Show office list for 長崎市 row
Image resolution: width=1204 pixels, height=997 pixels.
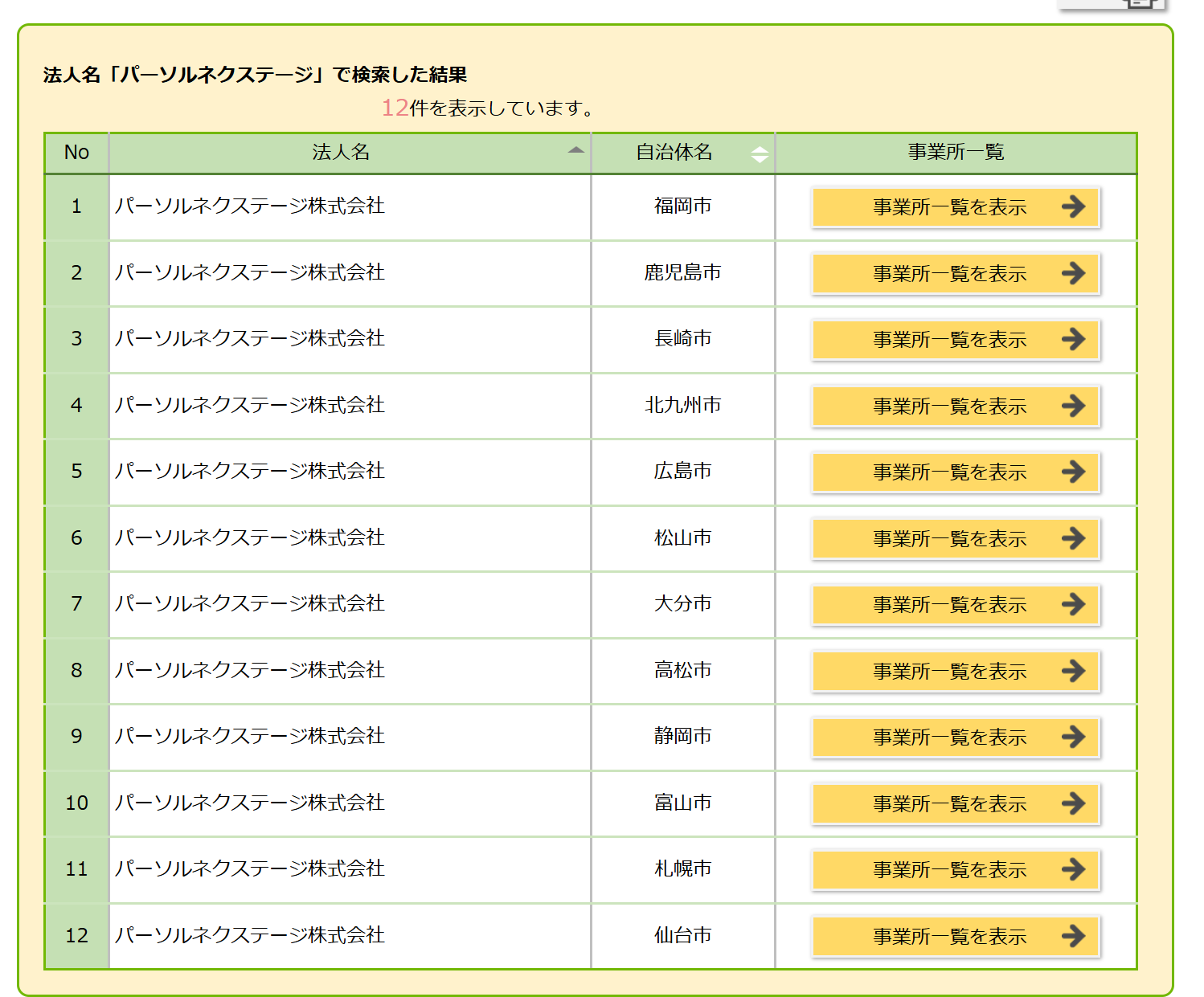(x=956, y=340)
